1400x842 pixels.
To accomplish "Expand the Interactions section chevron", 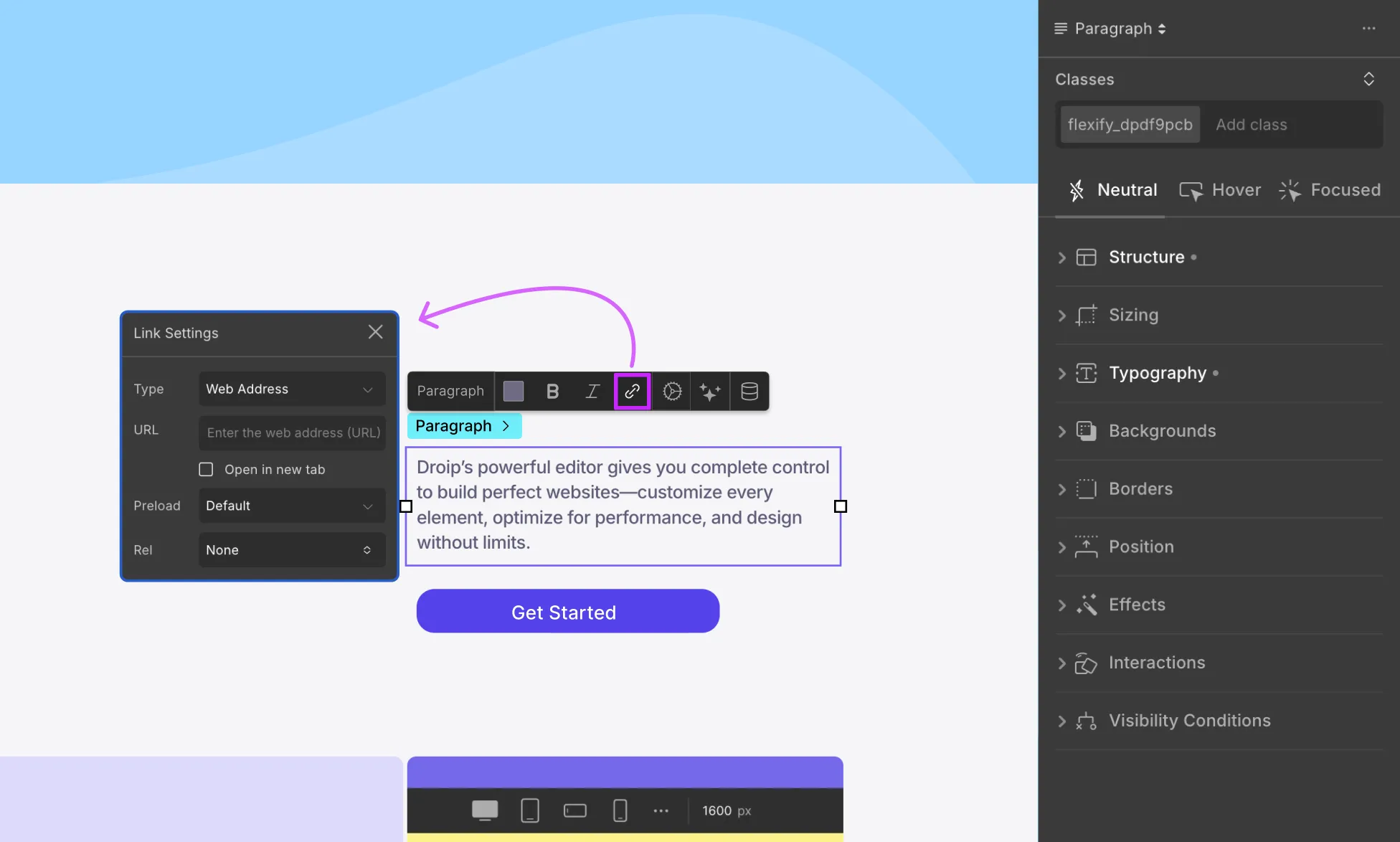I will pos(1062,663).
